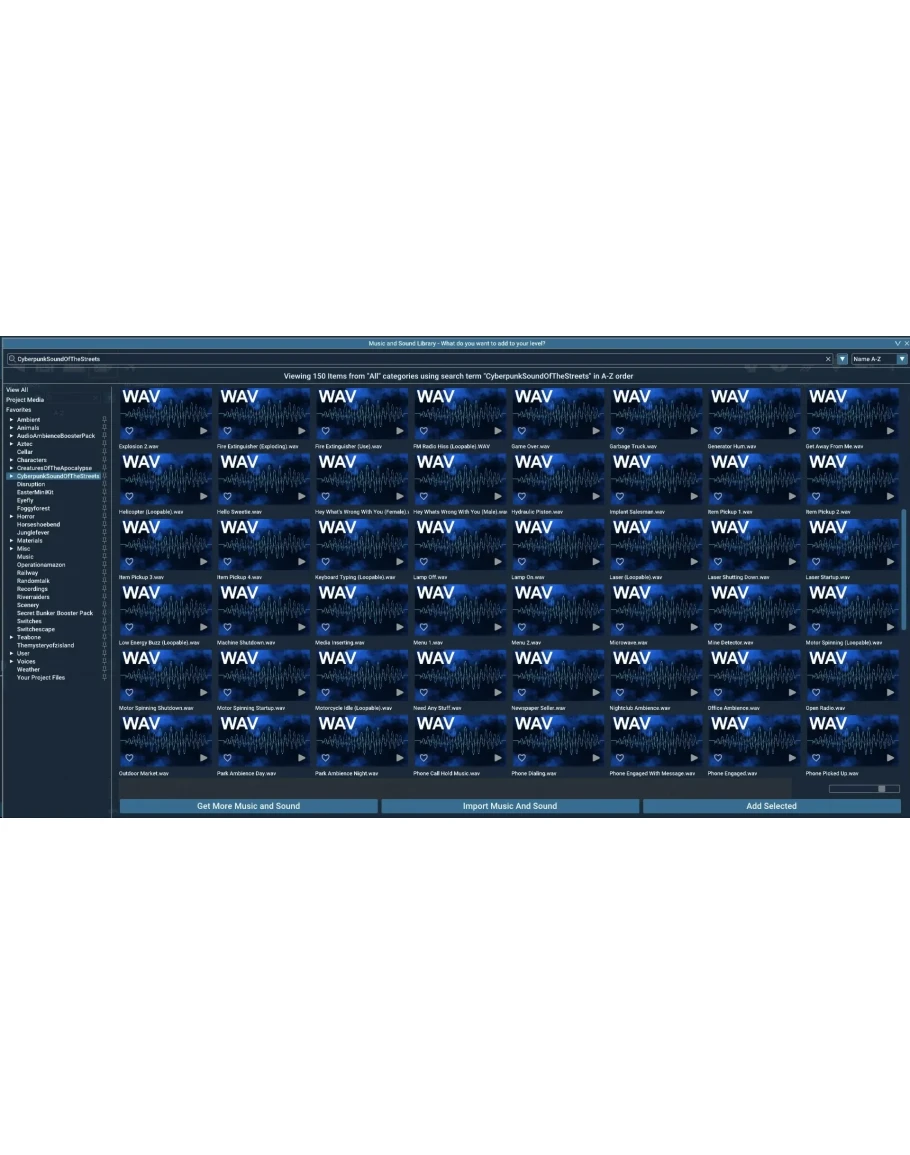The height and width of the screenshot is (1155, 910).
Task: Pin the Horror category
Action: pyautogui.click(x=104, y=517)
